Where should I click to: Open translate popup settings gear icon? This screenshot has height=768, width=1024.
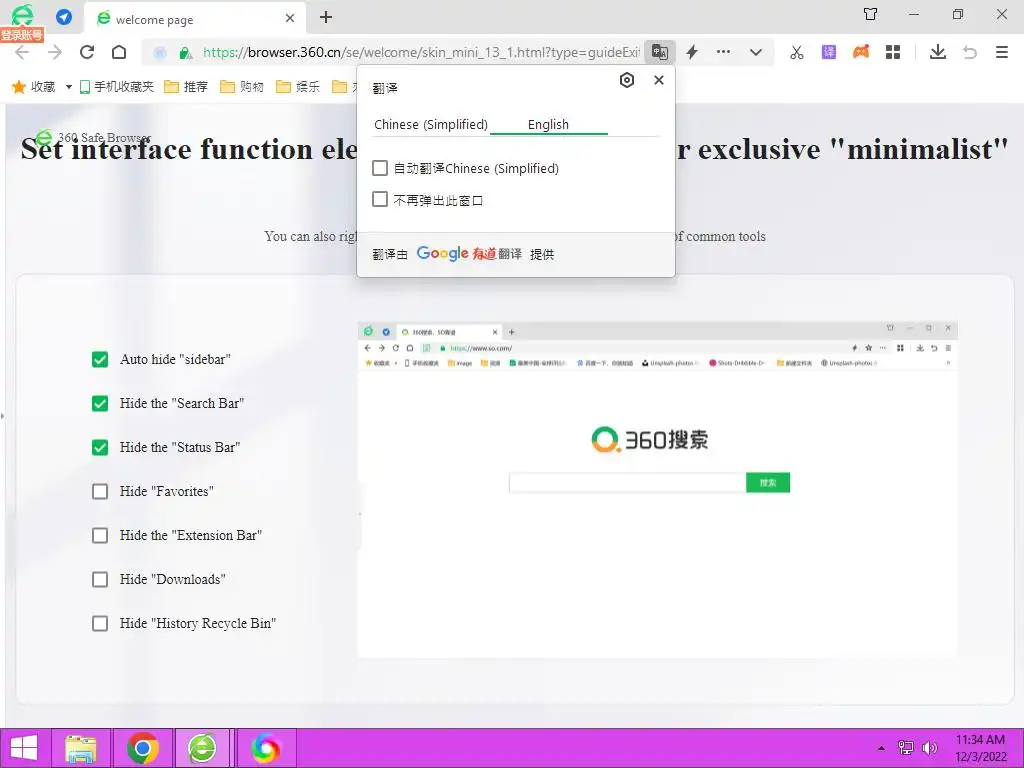627,80
